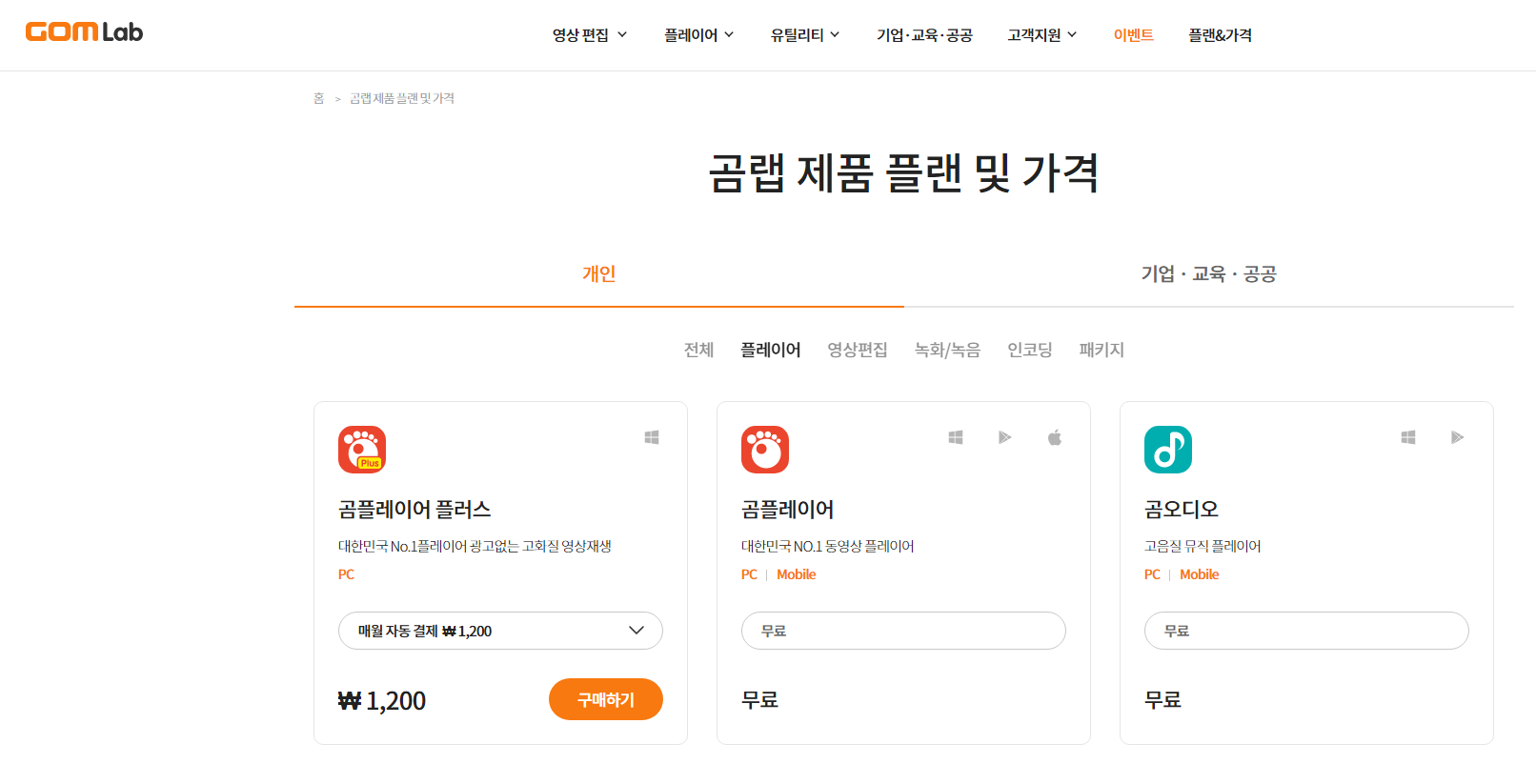This screenshot has height=784, width=1536.
Task: Select the 플레이어 category filter
Action: point(771,350)
